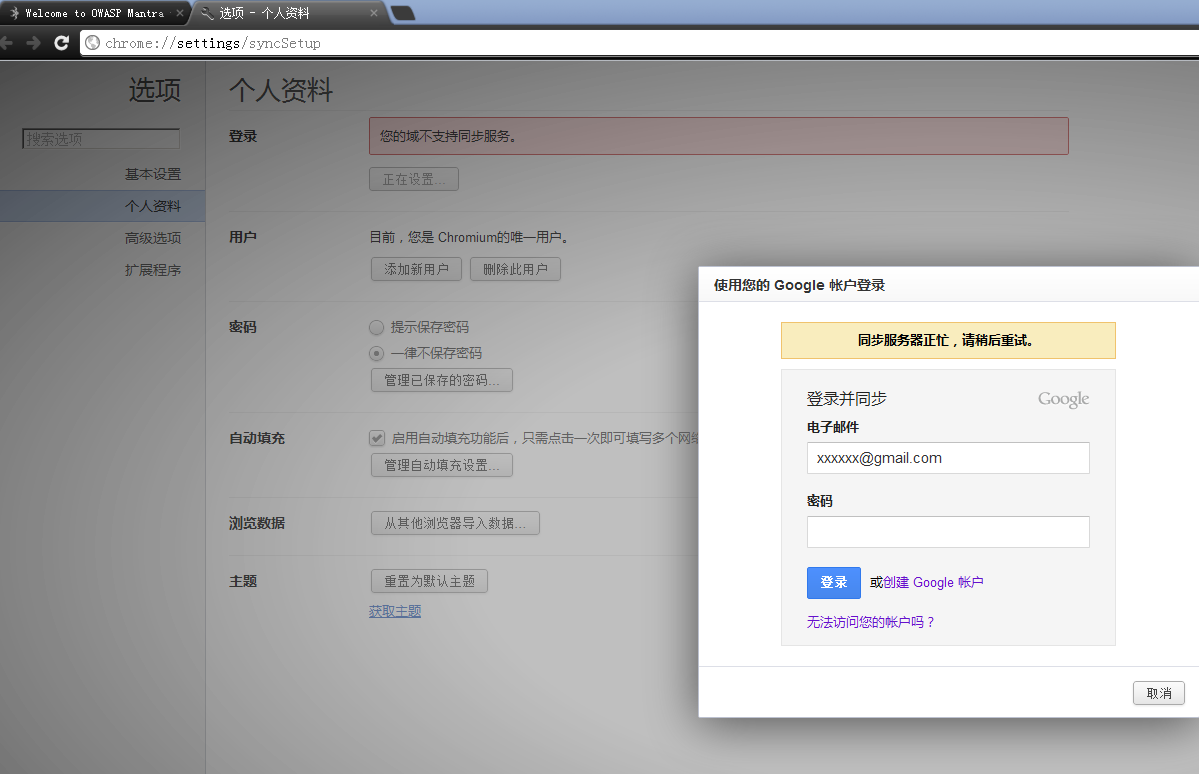This screenshot has height=774, width=1199.
Task: Click the globe icon in the address bar
Action: pyautogui.click(x=93, y=43)
